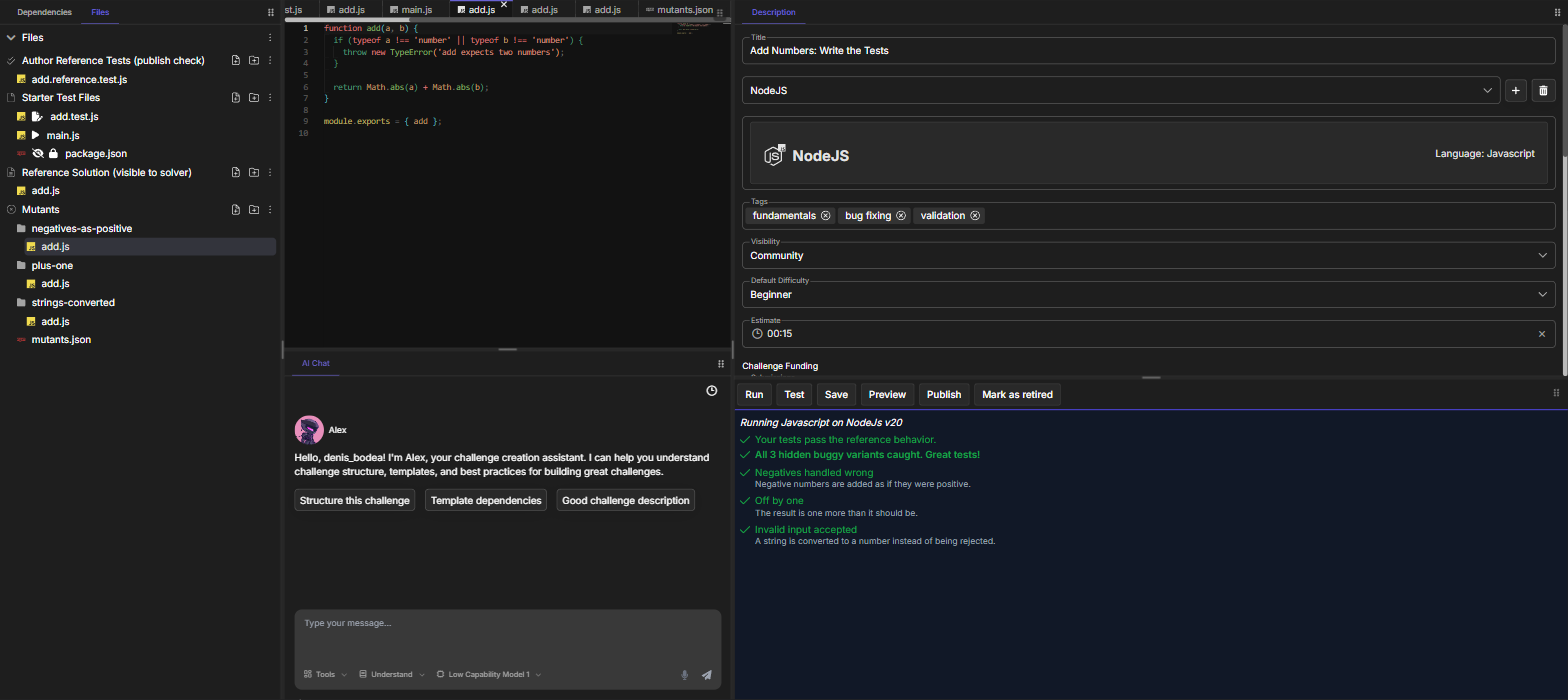Image resolution: width=1568 pixels, height=700 pixels.
Task: Remove the bug fixing tag
Action: click(901, 216)
